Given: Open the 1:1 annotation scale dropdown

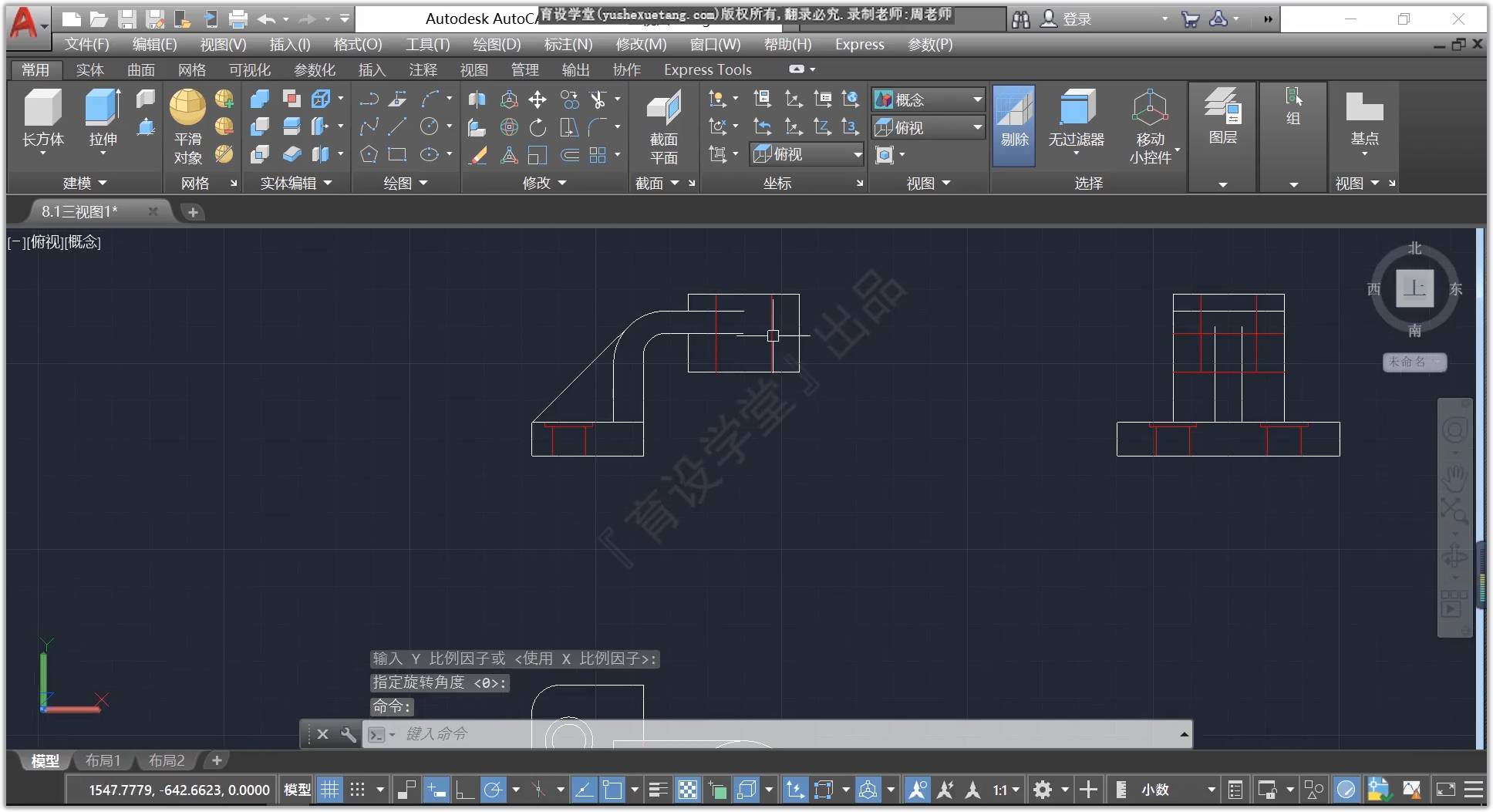Looking at the screenshot, I should click(x=1006, y=790).
